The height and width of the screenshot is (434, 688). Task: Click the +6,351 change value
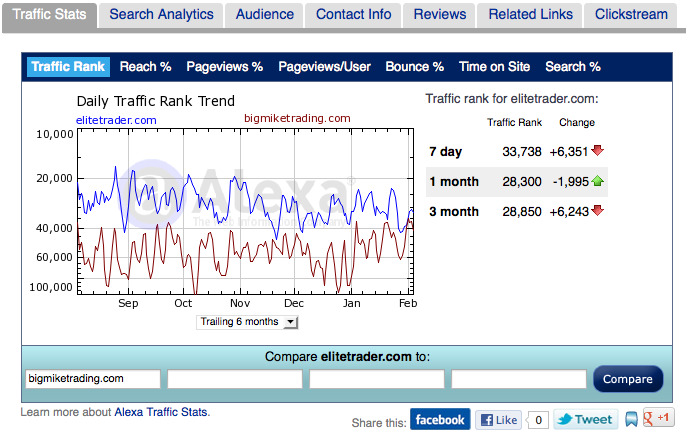[x=569, y=152]
